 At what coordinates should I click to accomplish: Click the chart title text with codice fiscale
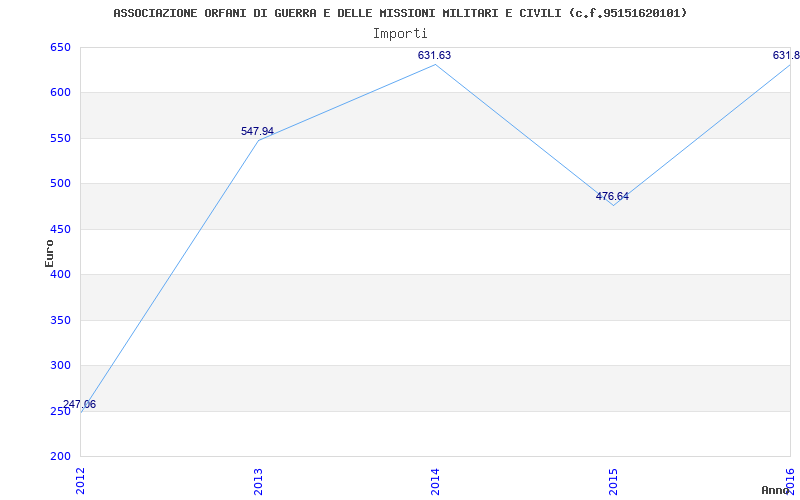click(400, 13)
